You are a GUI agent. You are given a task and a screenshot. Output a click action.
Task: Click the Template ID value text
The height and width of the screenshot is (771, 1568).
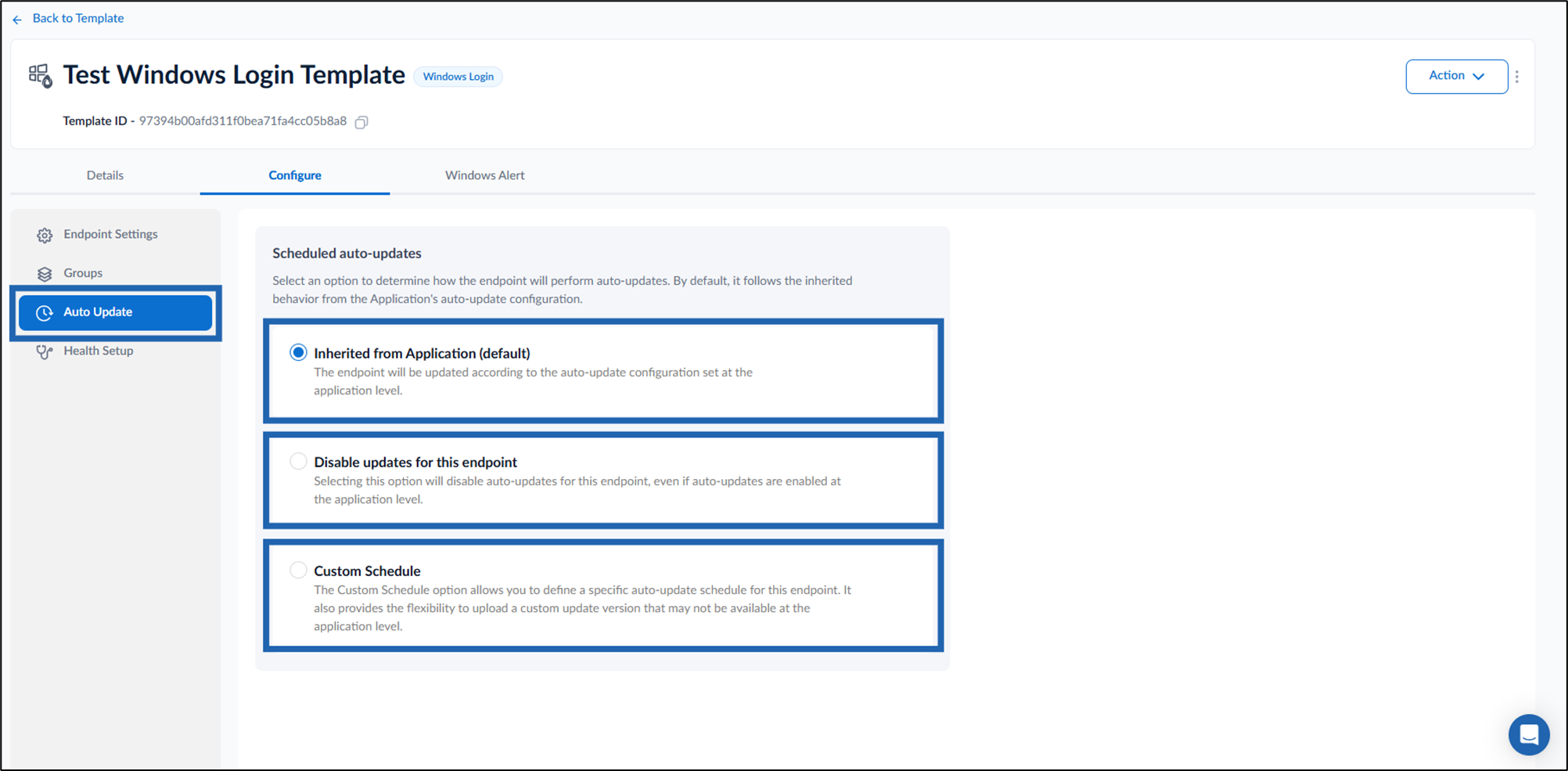243,121
